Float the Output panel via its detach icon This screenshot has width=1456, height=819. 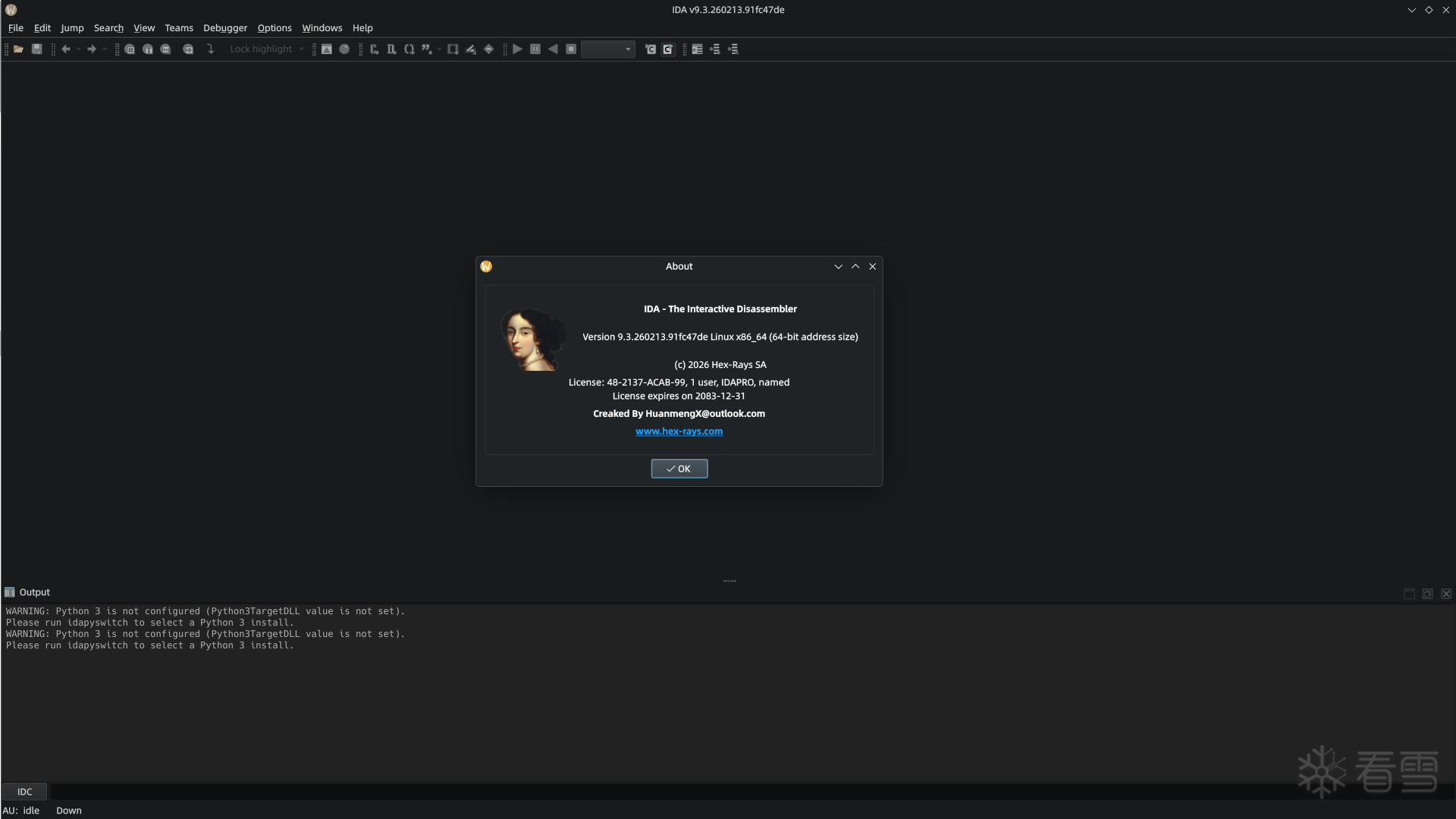1427,594
